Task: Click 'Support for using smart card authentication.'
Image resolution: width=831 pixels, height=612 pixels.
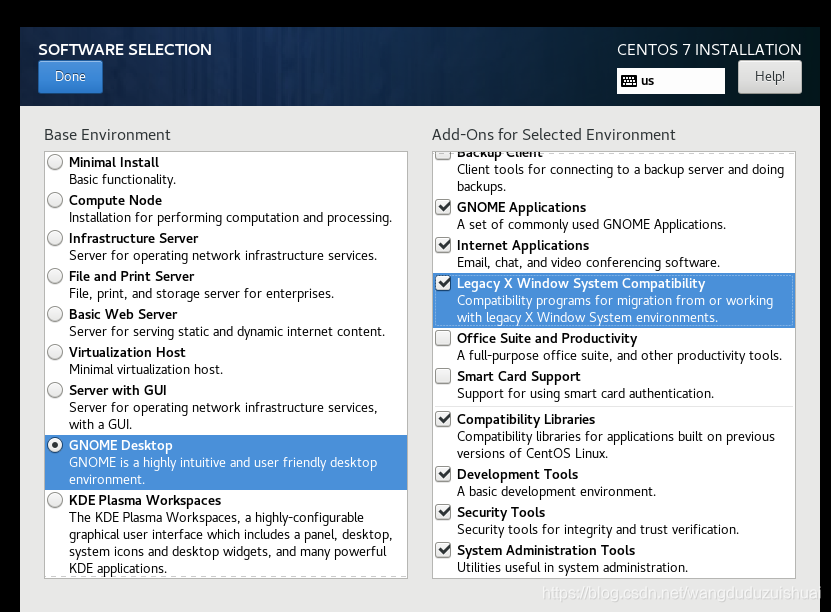Action: (586, 394)
